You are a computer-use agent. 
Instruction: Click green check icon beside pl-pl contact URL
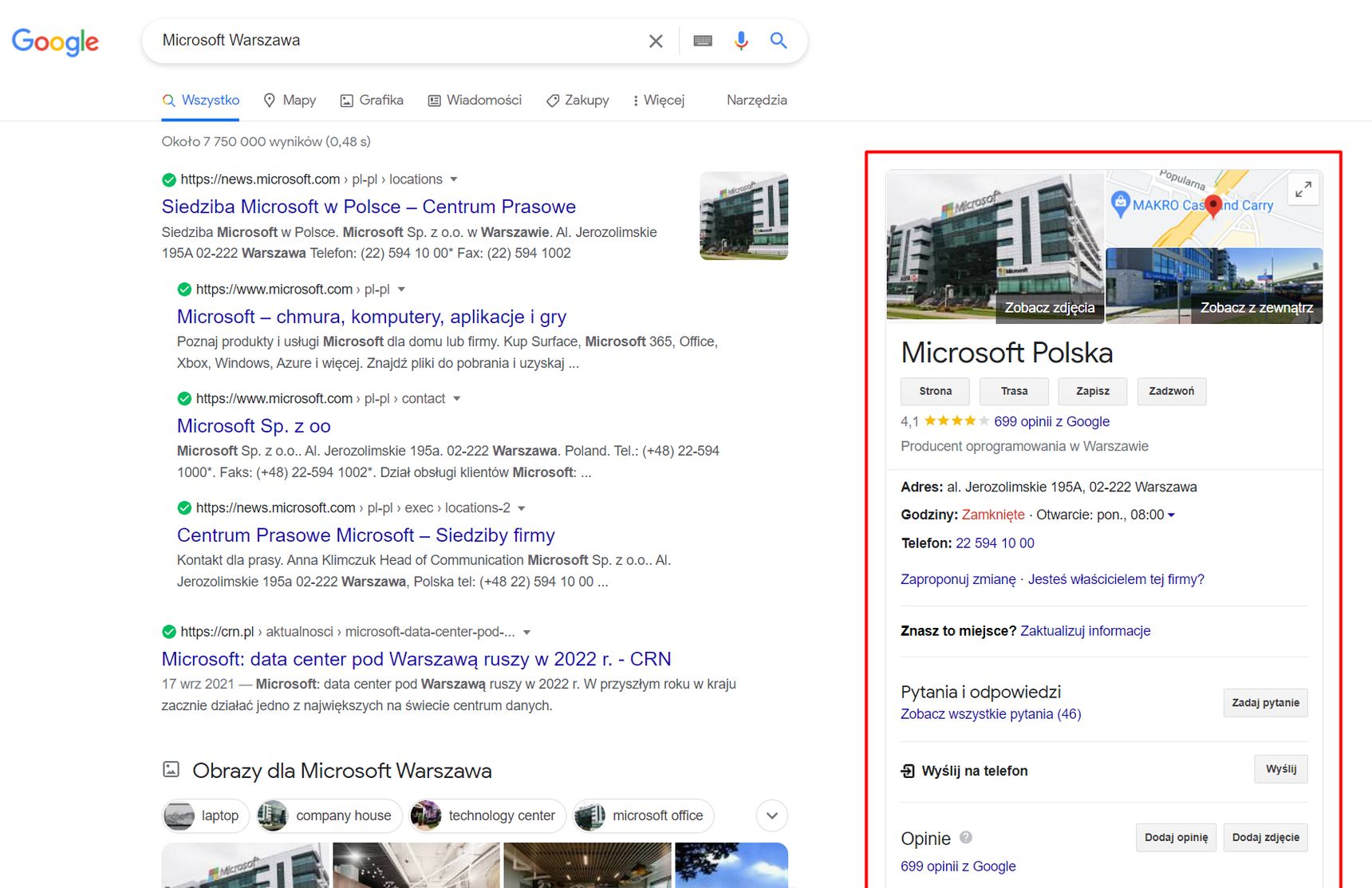(184, 399)
